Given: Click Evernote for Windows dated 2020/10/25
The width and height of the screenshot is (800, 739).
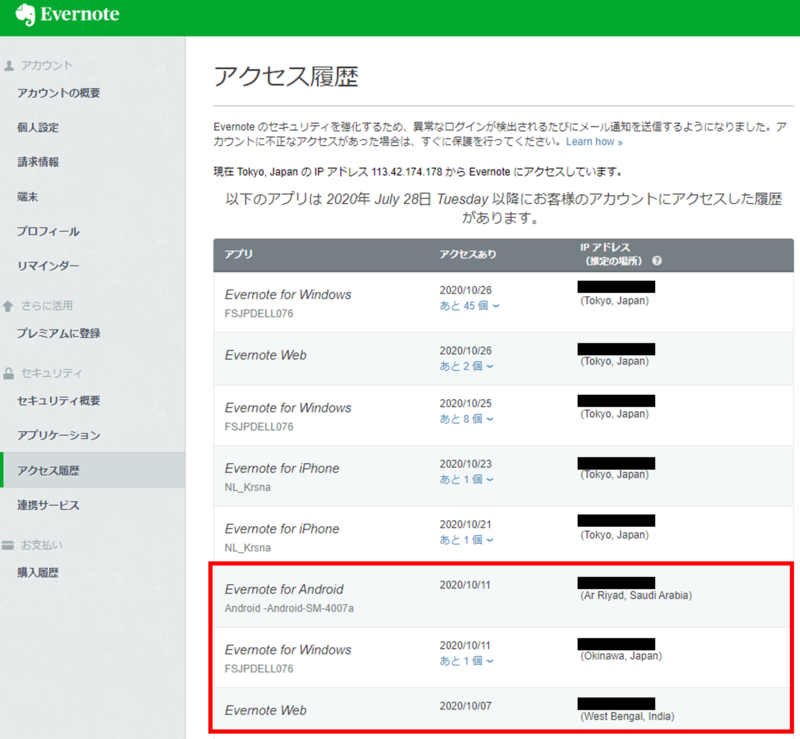Looking at the screenshot, I should pyautogui.click(x=288, y=408).
